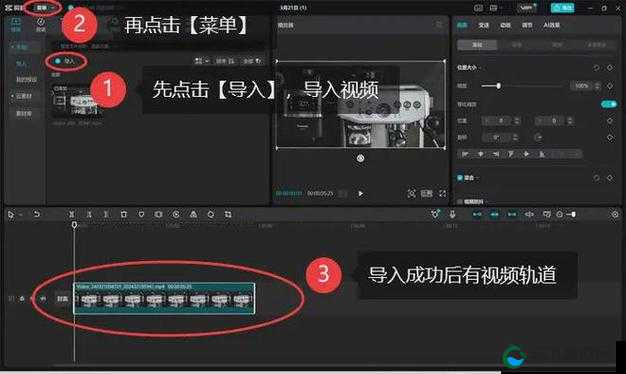Open the 排序 sort option
Screen dimensions: 626x374
click(x=225, y=61)
